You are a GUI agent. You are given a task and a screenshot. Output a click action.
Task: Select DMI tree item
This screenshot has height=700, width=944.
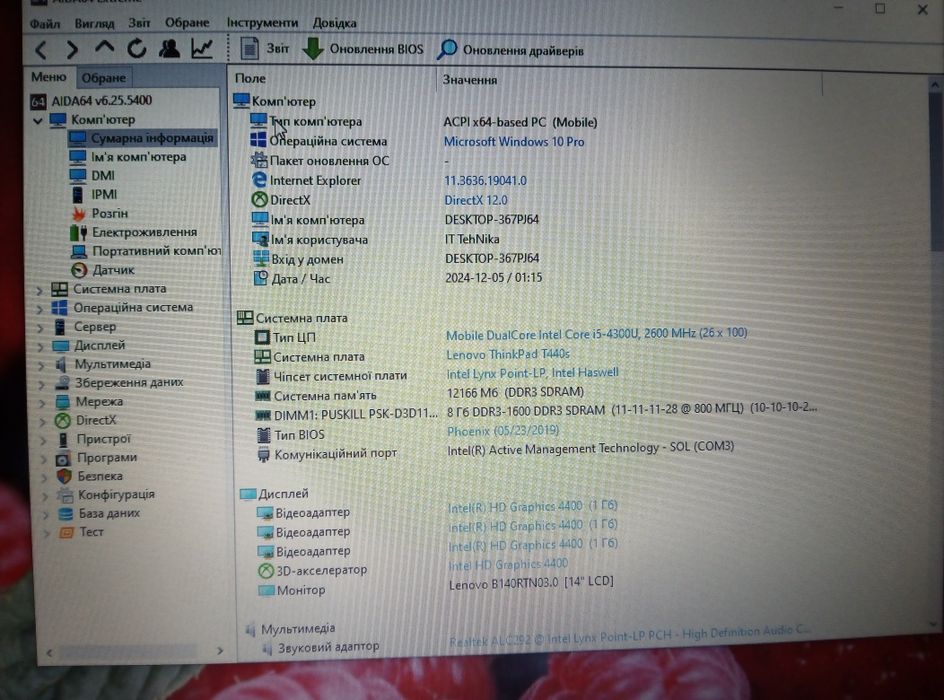(x=92, y=176)
